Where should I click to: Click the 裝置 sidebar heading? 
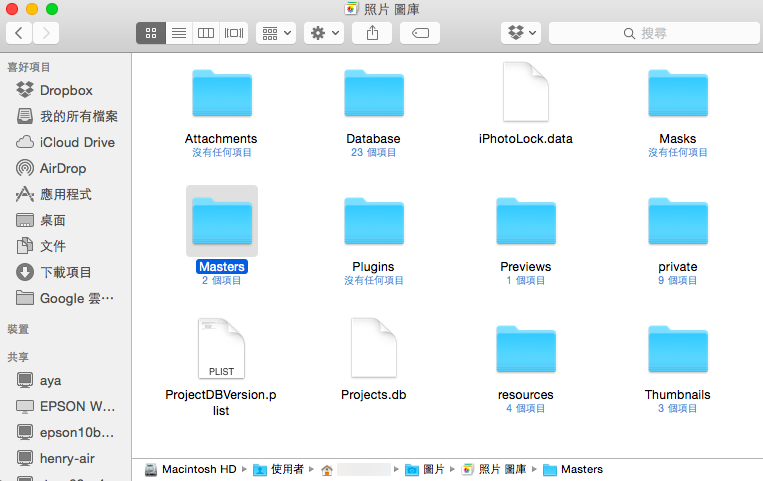[x=18, y=329]
